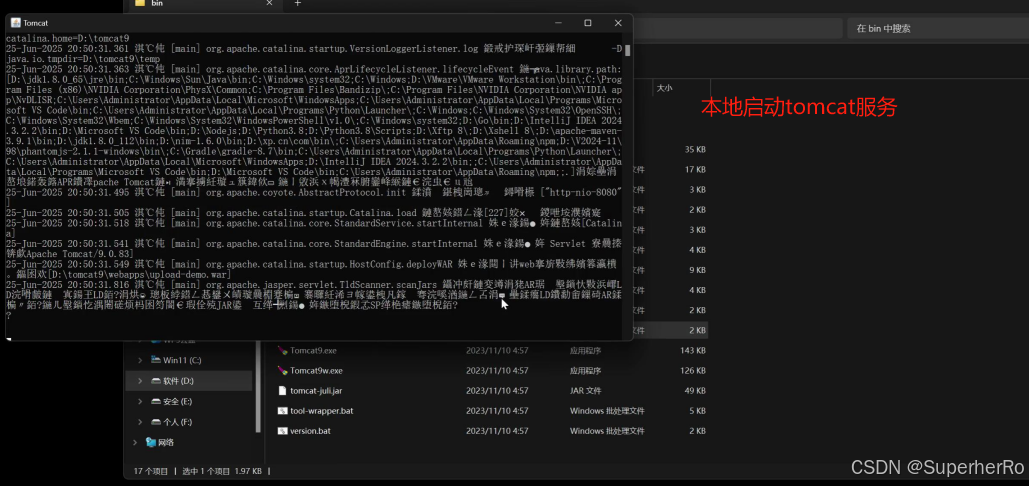
Task: Click the 49 KB size cell
Action: 695,391
